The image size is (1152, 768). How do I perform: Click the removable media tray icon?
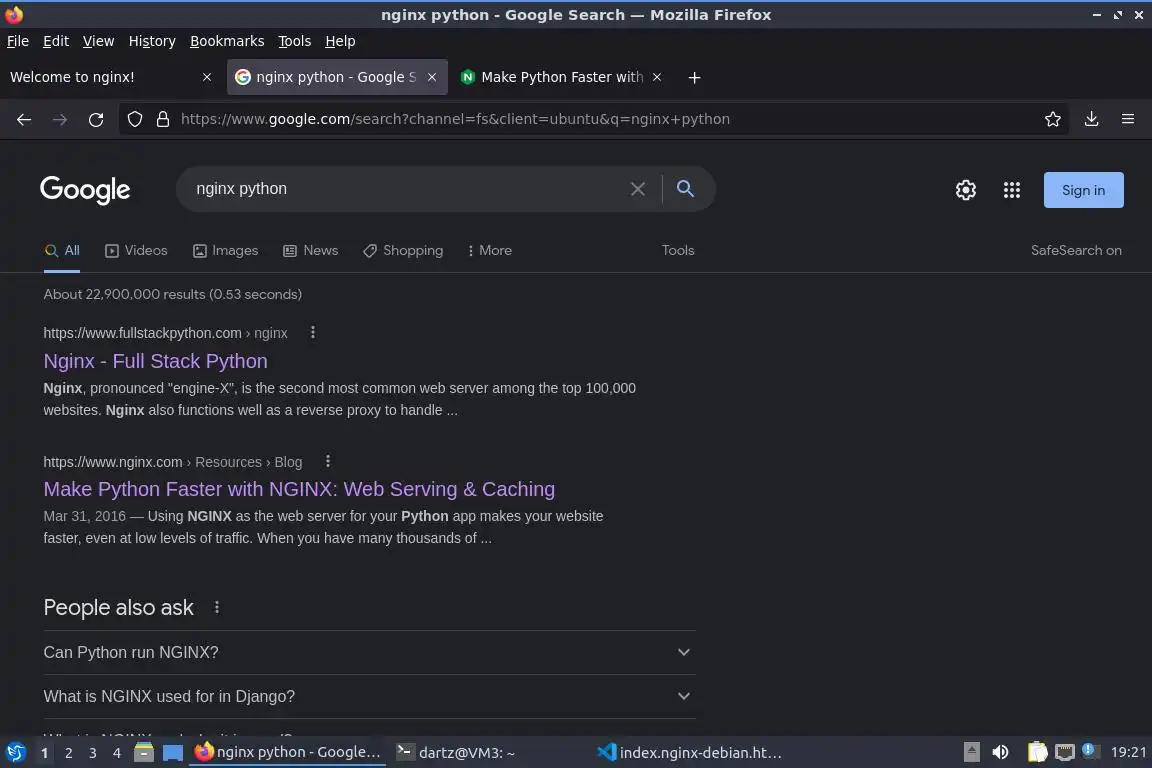coord(971,753)
